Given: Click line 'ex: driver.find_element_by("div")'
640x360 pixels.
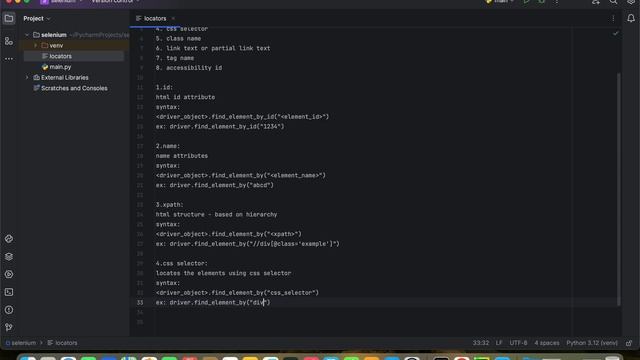Looking at the screenshot, I should [213, 302].
